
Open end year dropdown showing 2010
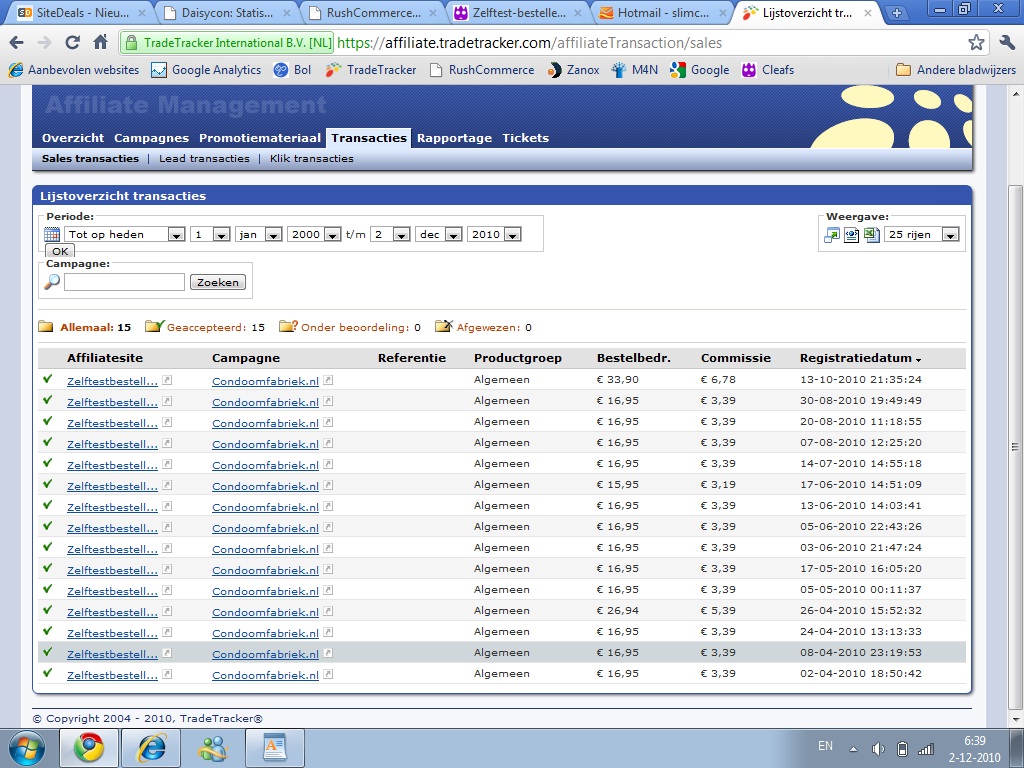[494, 234]
